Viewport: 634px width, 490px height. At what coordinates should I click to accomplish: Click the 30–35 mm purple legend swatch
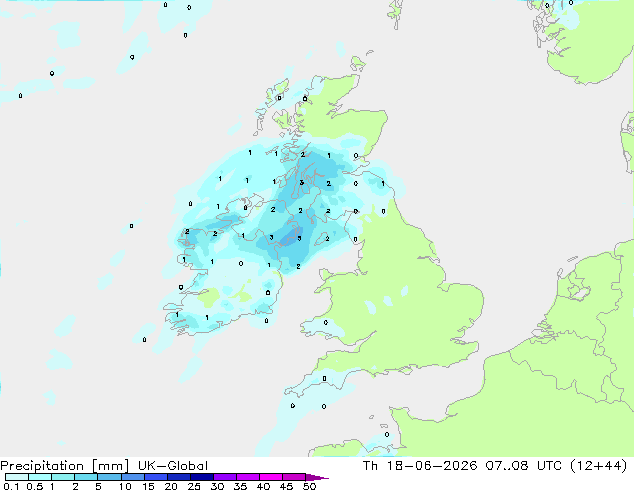click(x=224, y=477)
